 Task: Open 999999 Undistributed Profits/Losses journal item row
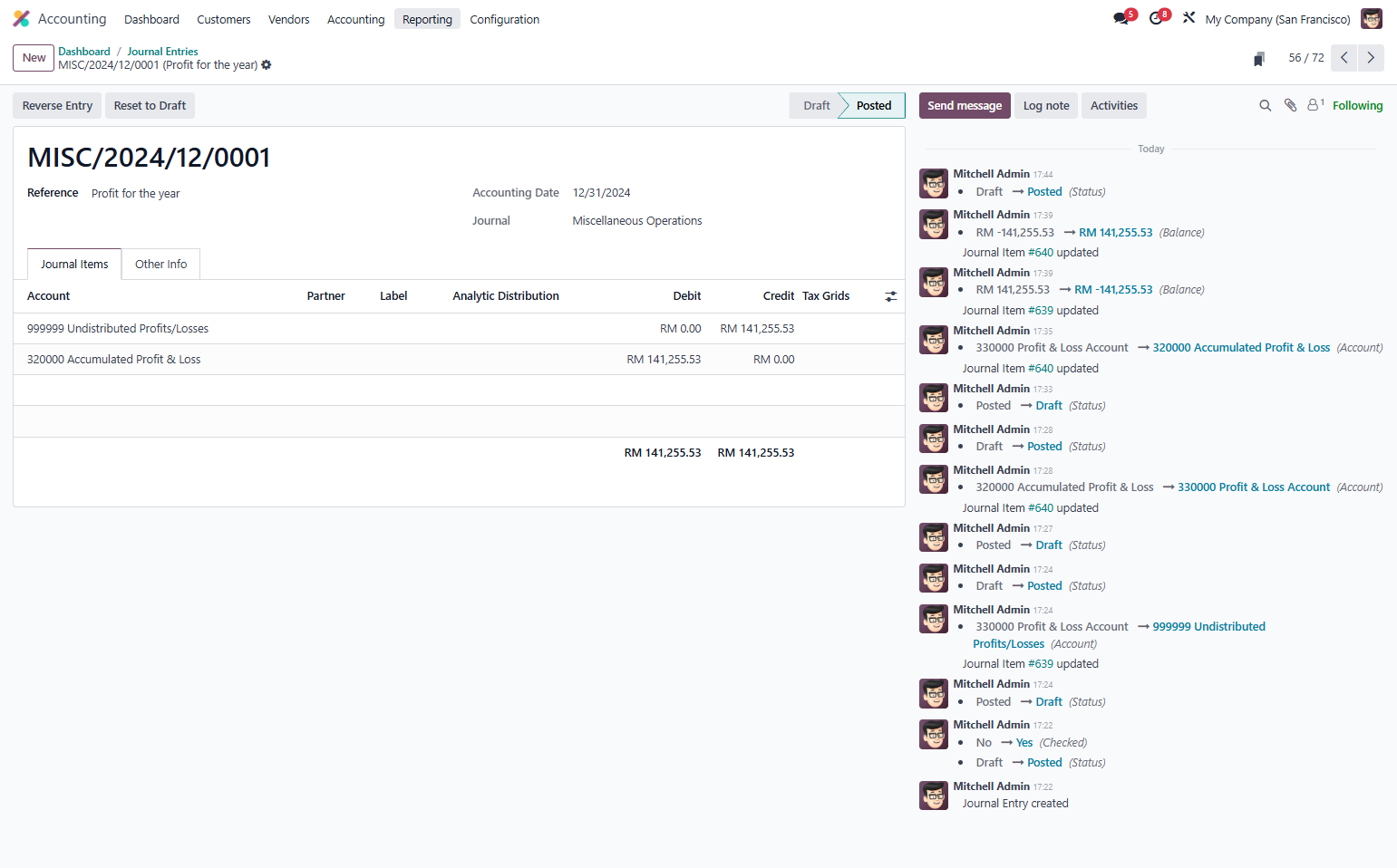tap(460, 329)
